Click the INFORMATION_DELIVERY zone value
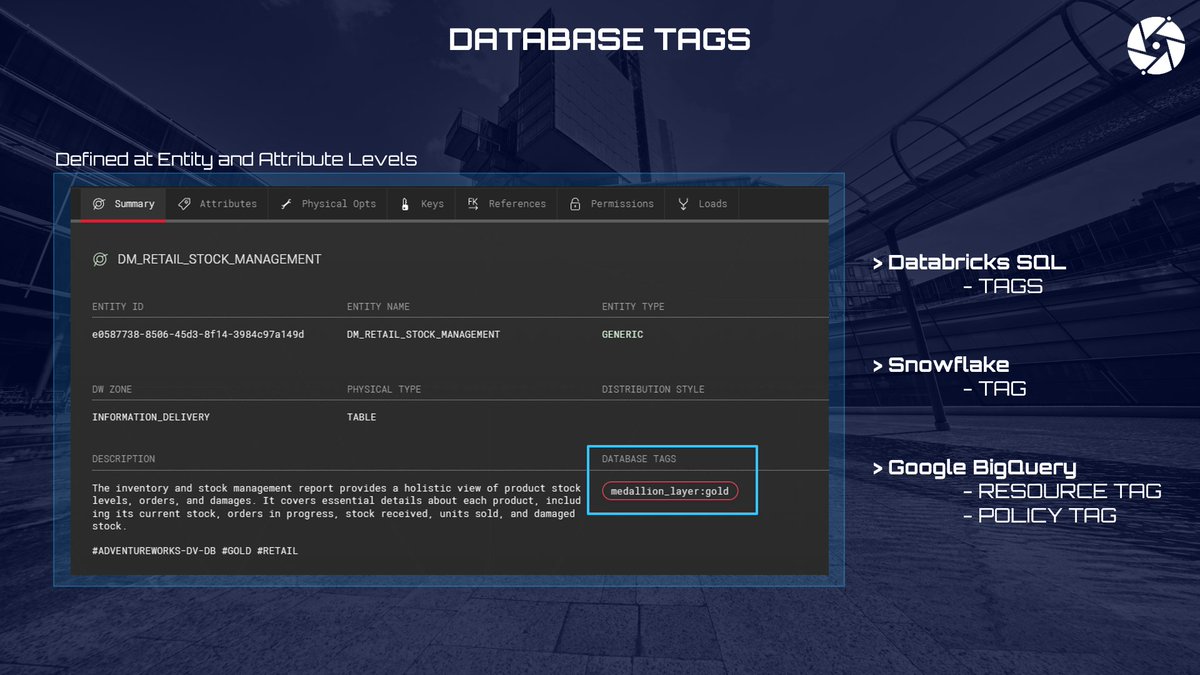This screenshot has height=675, width=1200. click(x=151, y=417)
